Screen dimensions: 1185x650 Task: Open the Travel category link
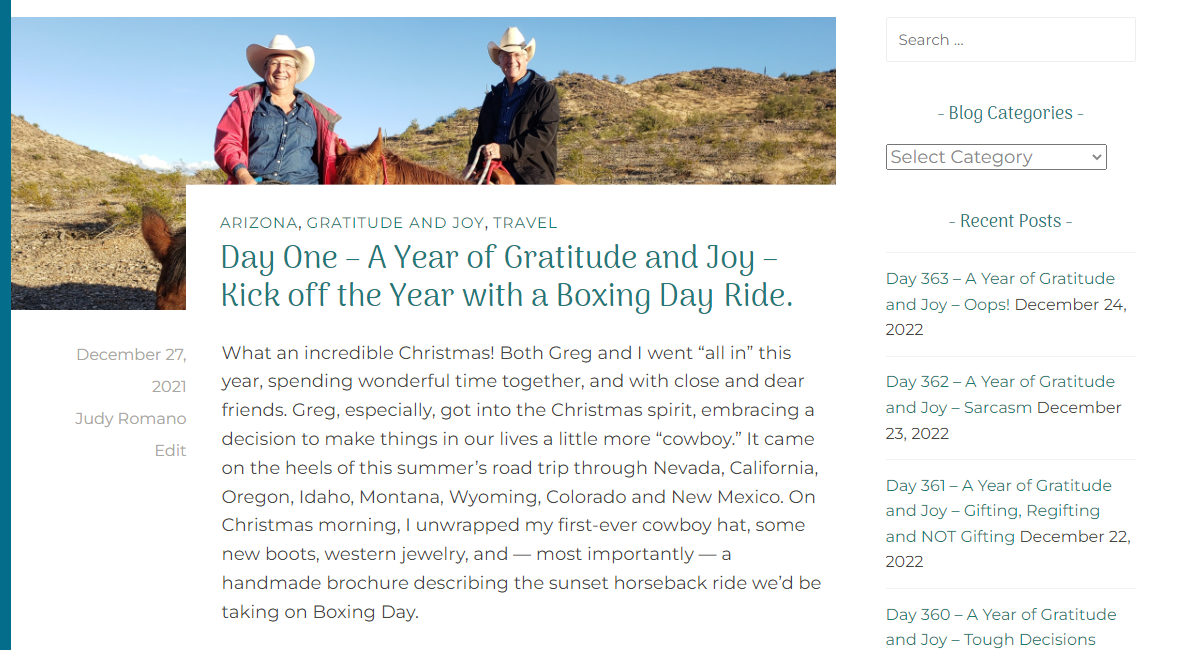point(525,223)
